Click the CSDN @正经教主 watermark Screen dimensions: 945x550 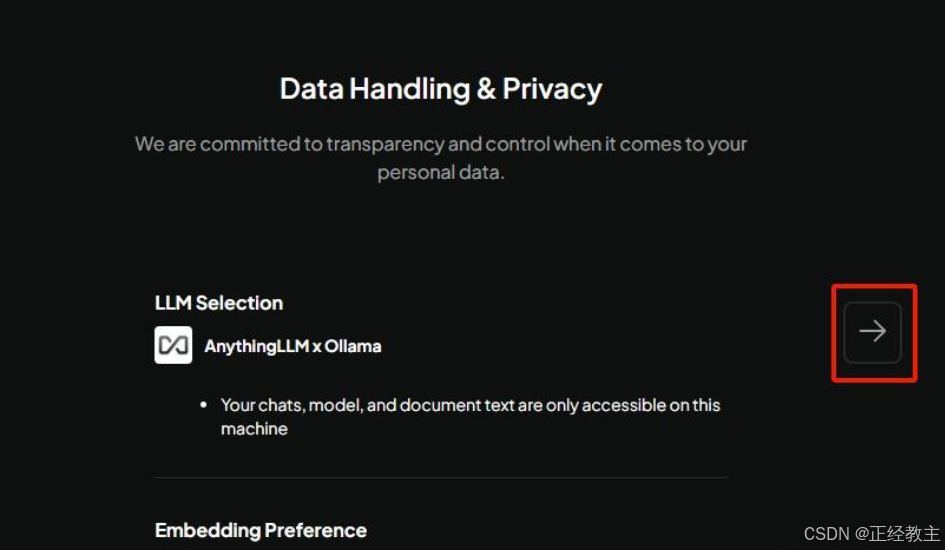871,534
